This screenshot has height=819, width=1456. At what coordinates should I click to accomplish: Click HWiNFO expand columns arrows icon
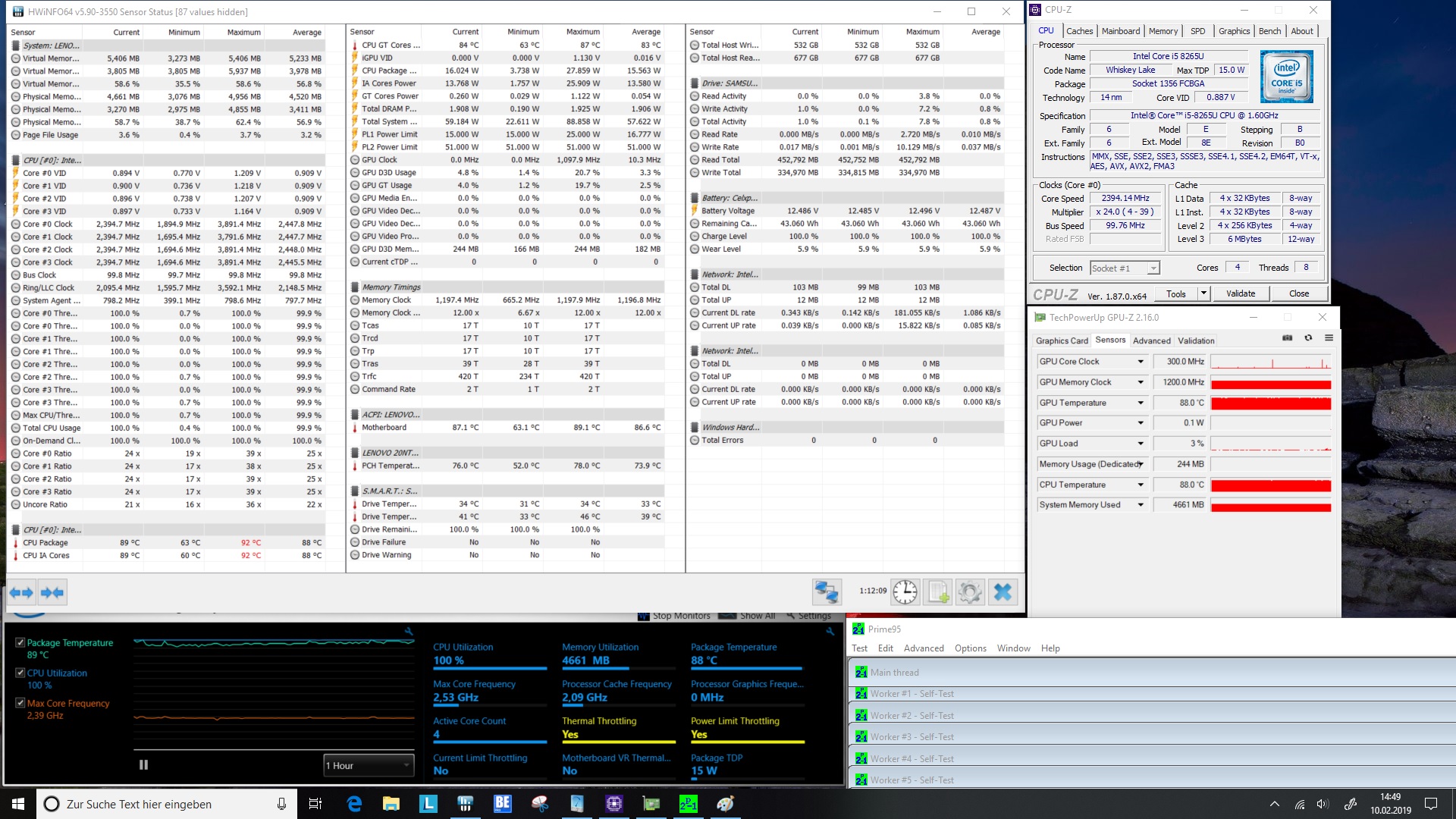point(22,592)
